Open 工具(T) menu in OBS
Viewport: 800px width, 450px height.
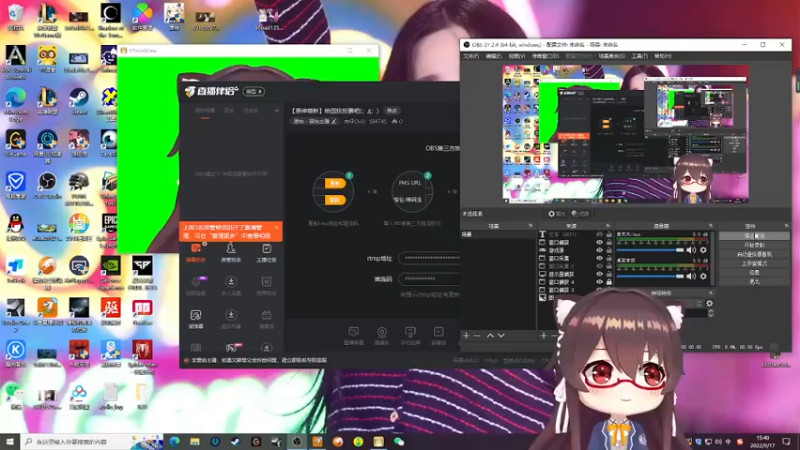[x=639, y=56]
